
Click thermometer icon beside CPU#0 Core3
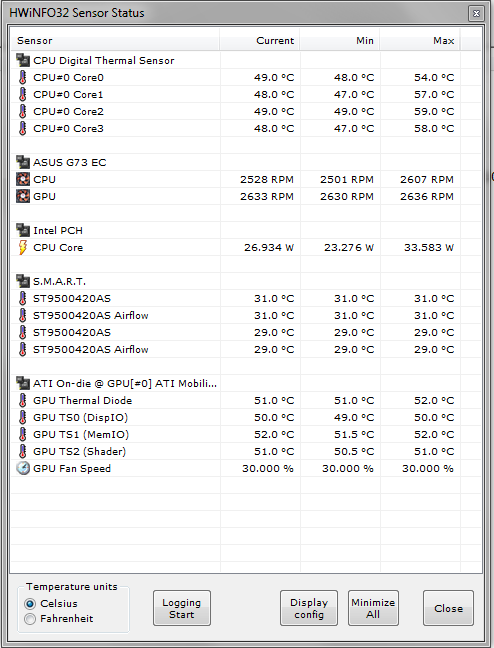click(x=23, y=128)
